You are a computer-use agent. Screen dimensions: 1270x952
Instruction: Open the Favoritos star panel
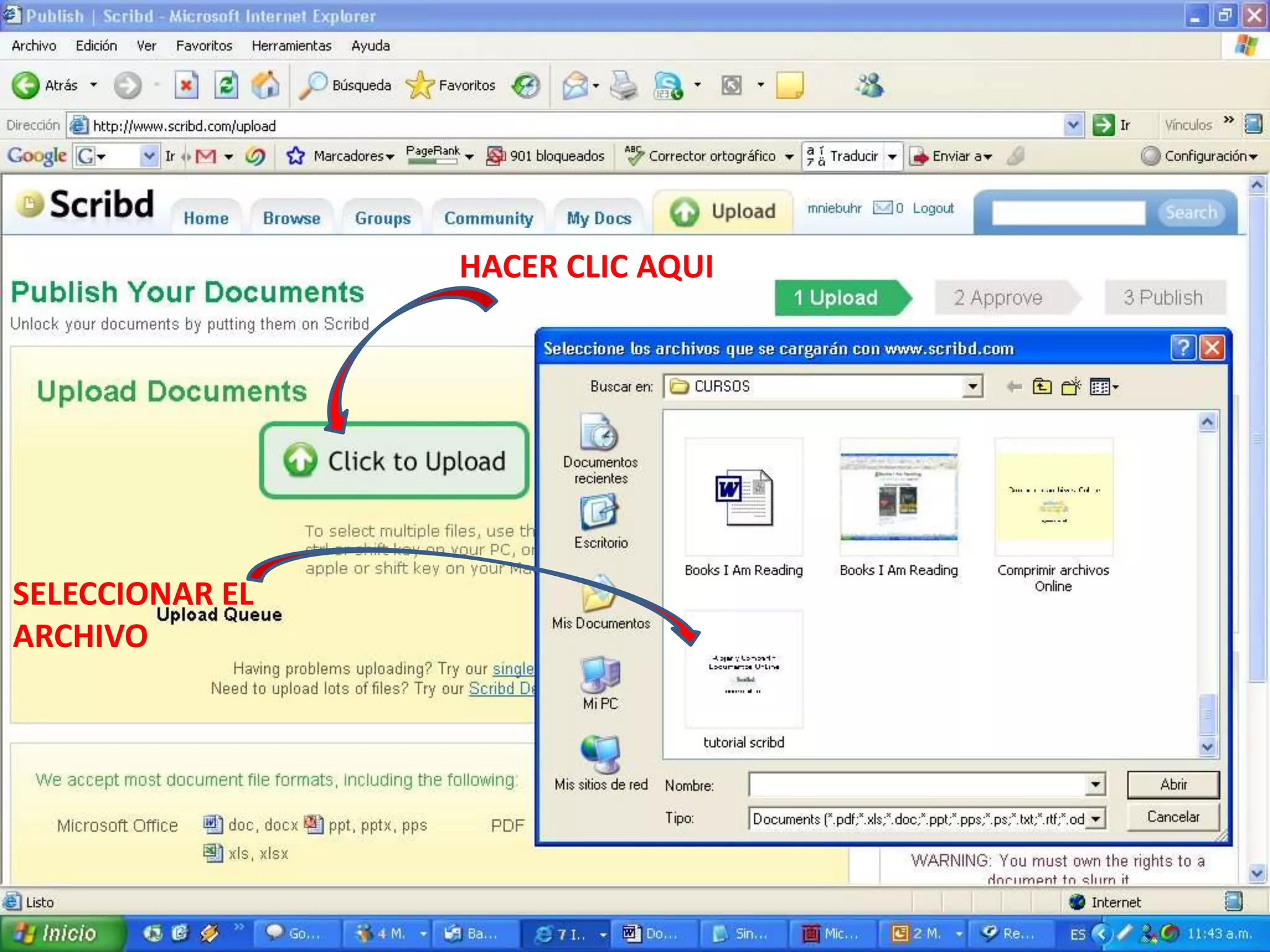[451, 86]
